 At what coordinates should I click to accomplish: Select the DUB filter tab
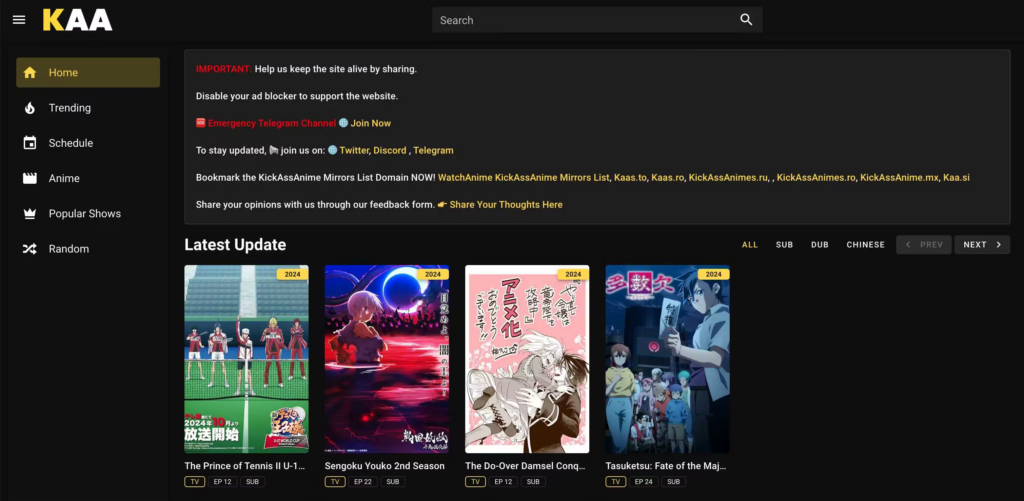click(x=820, y=245)
